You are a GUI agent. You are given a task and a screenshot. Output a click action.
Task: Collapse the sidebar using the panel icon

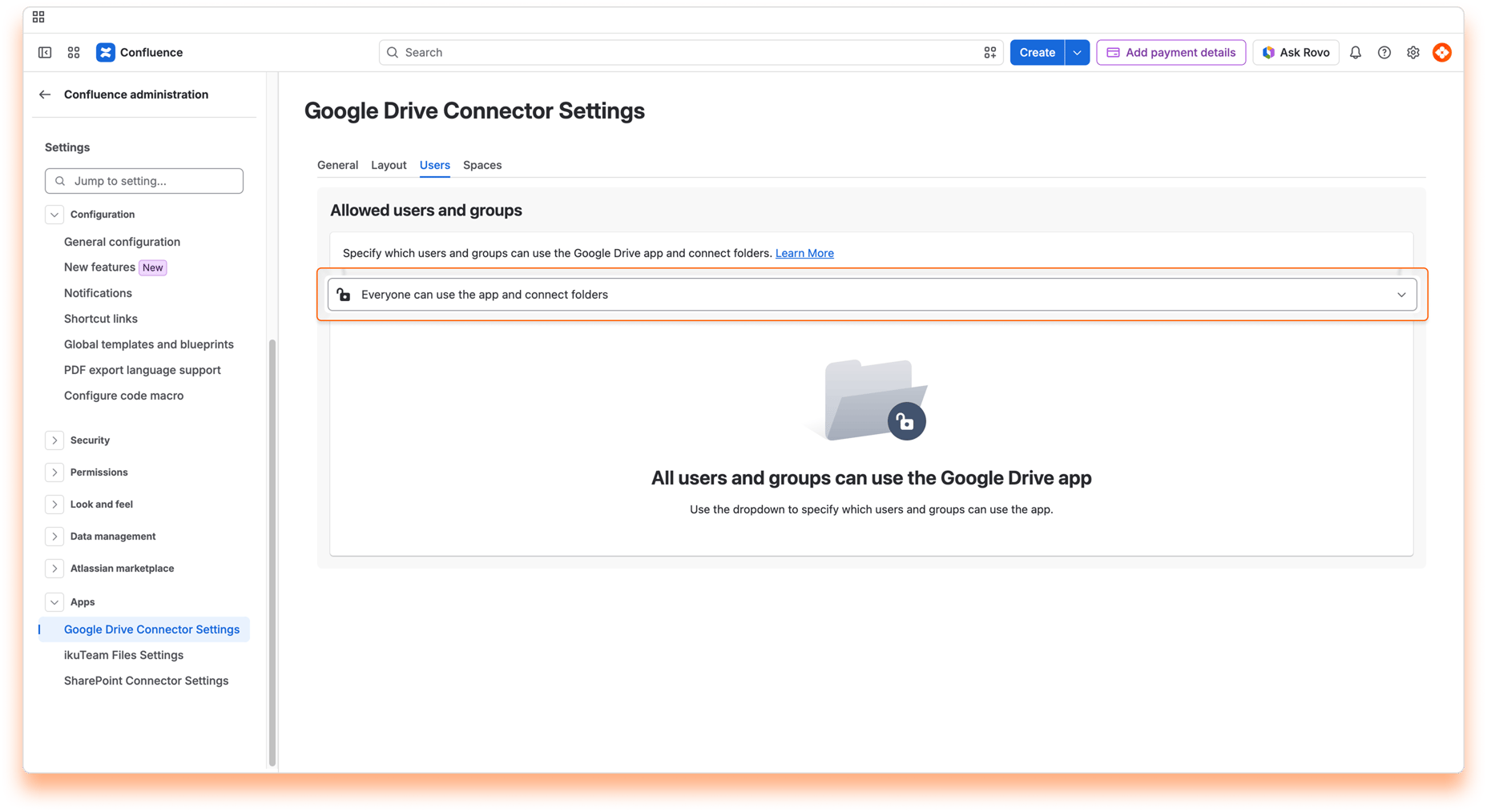point(45,53)
